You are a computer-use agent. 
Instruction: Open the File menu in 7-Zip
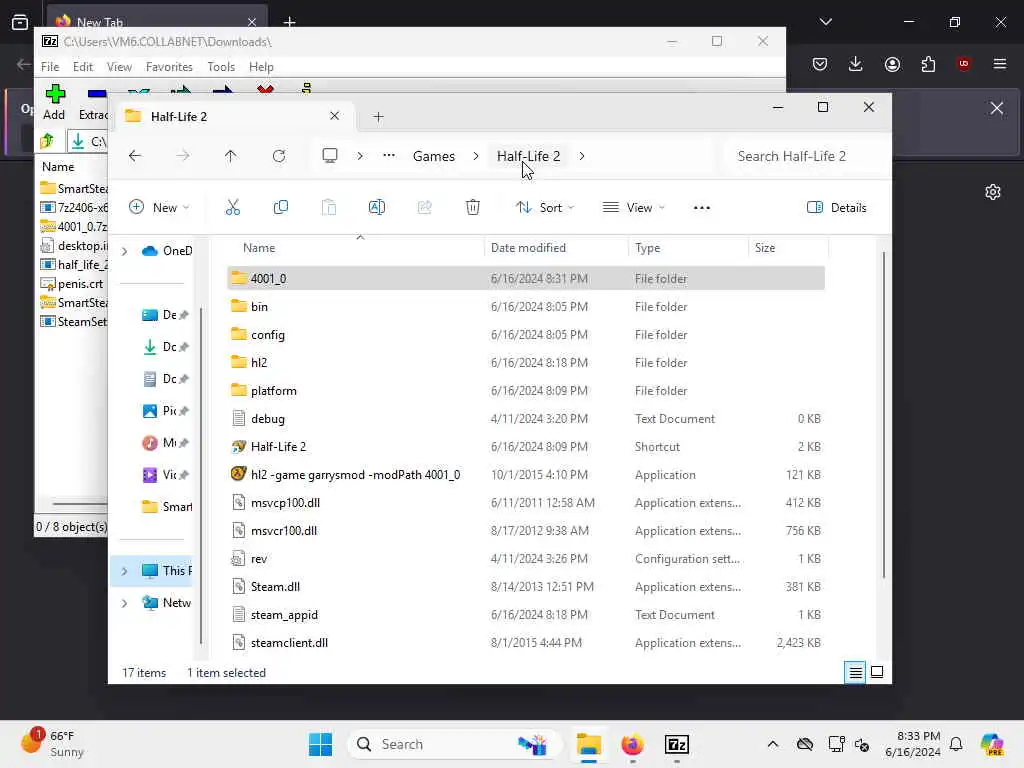tap(50, 67)
